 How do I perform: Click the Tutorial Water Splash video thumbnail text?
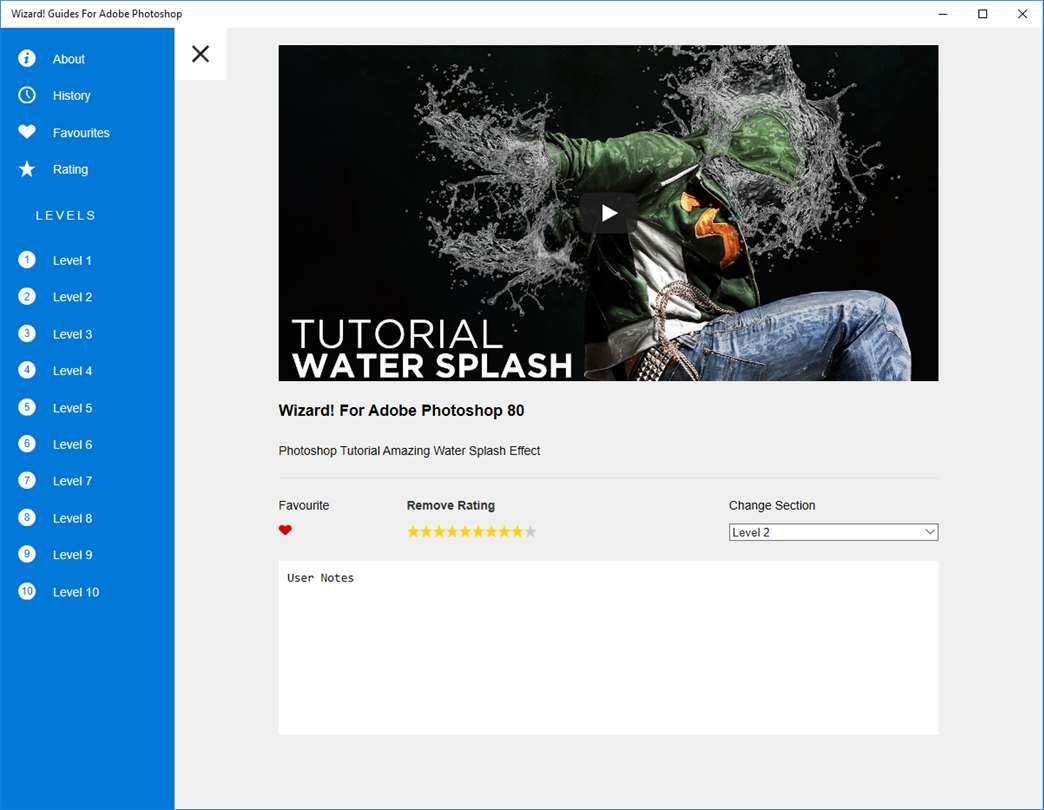tap(431, 349)
